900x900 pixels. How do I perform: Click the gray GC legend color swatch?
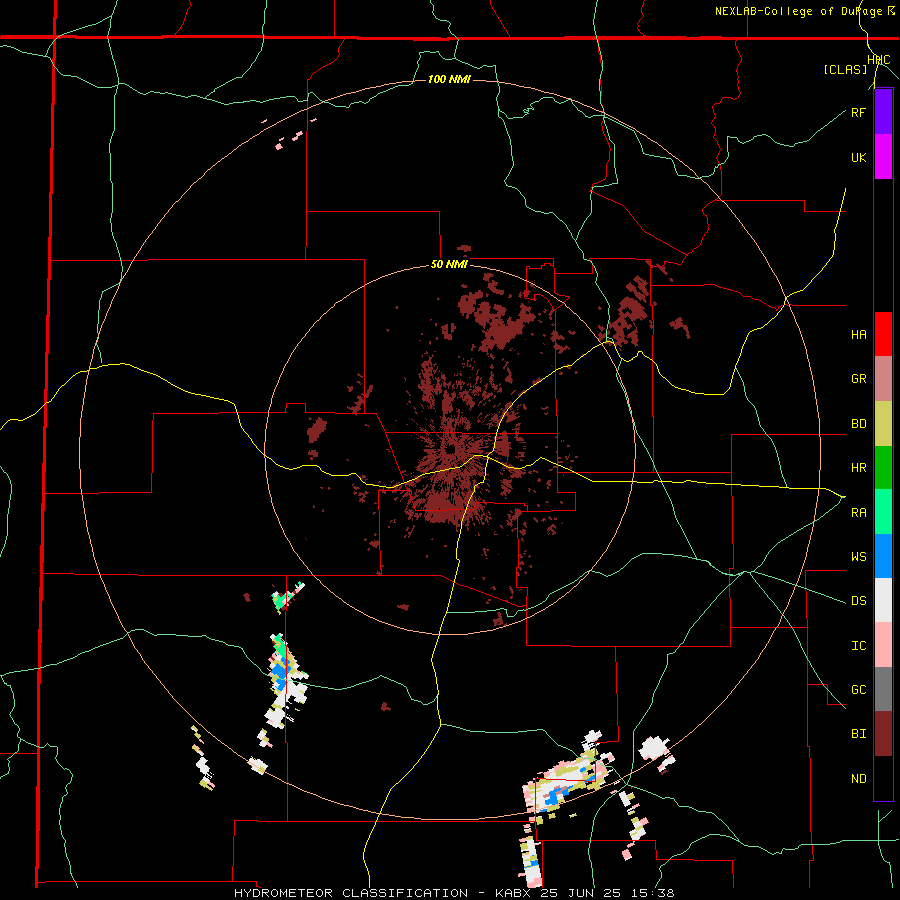pos(883,689)
